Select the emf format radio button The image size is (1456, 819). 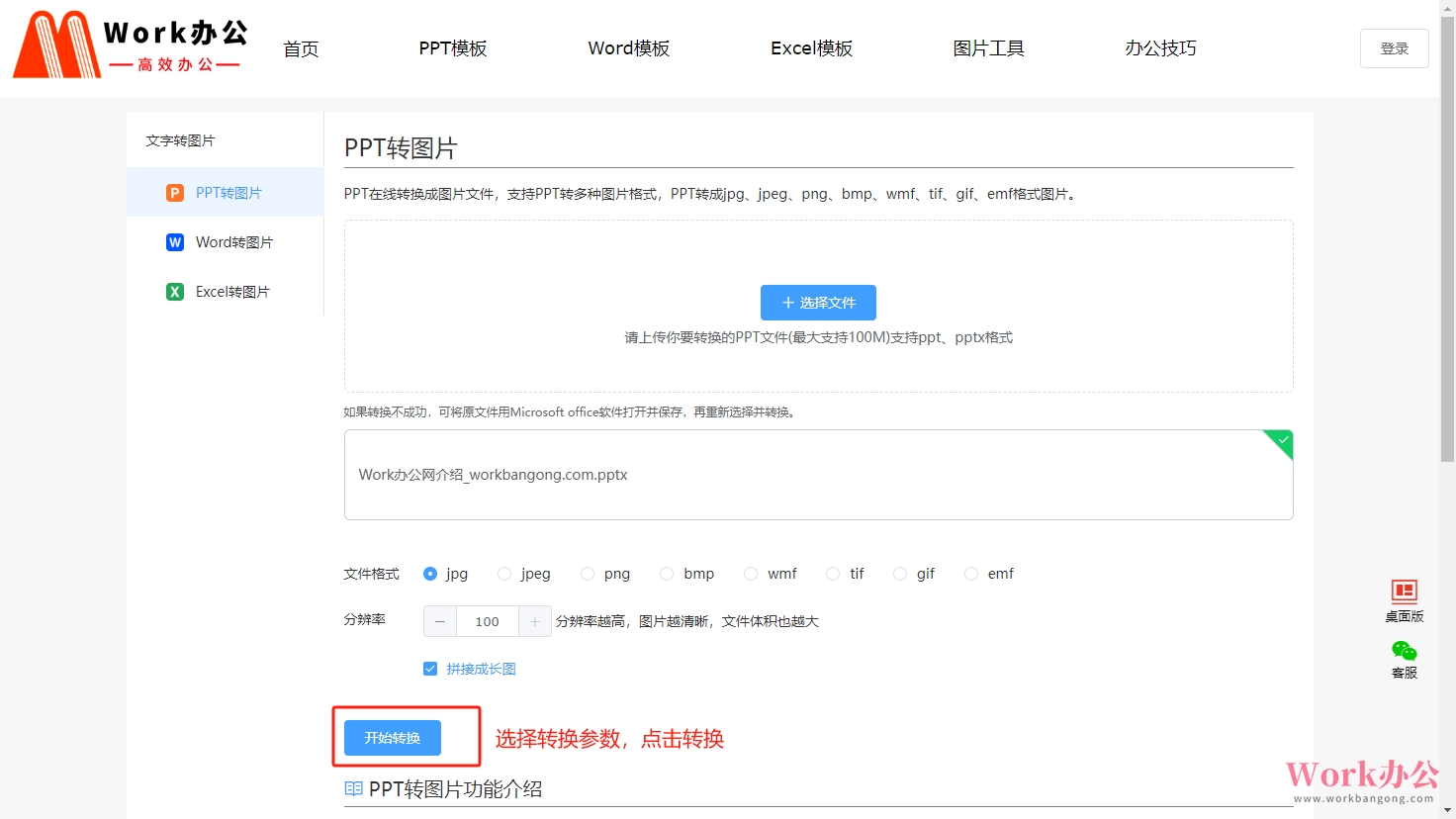click(971, 574)
